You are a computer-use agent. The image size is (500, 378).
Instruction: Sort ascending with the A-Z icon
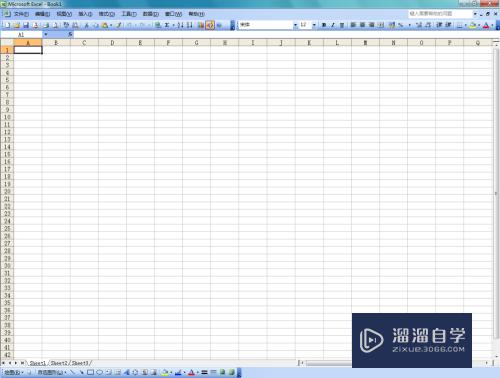pos(180,25)
